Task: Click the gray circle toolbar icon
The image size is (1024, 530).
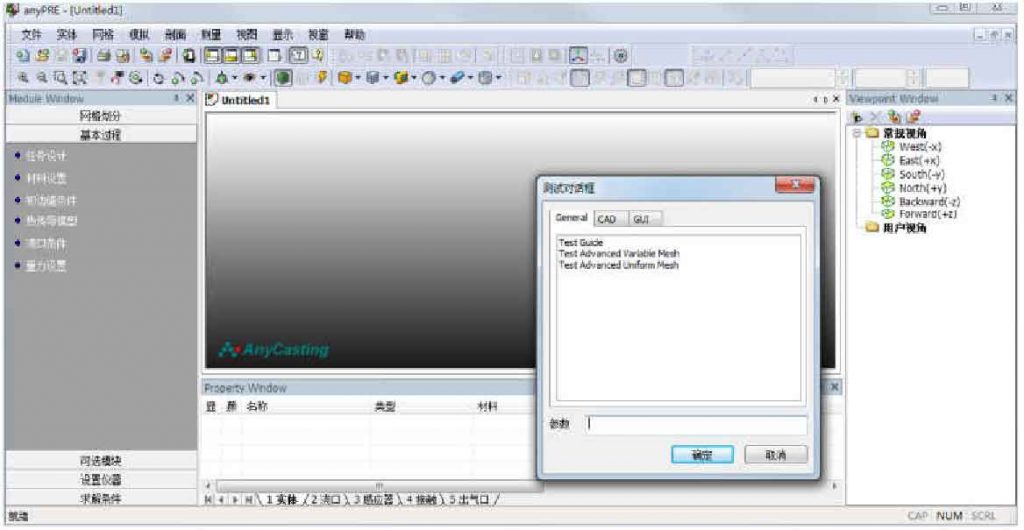Action: [x=428, y=77]
